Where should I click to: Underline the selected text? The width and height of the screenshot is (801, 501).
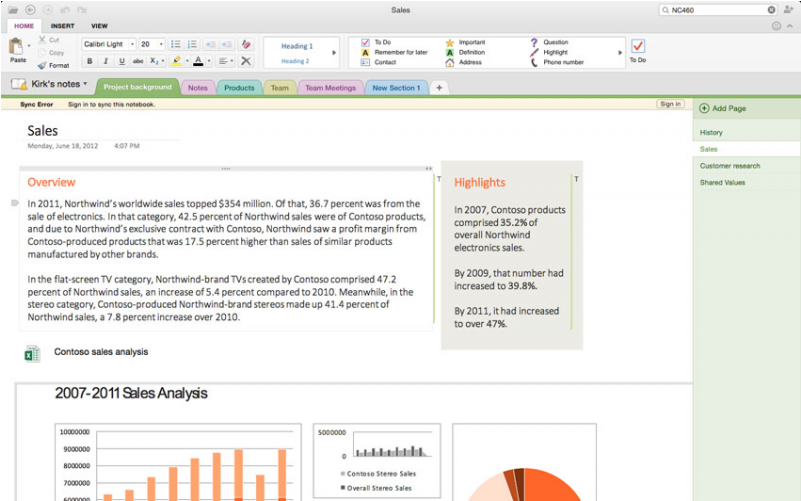pyautogui.click(x=122, y=61)
